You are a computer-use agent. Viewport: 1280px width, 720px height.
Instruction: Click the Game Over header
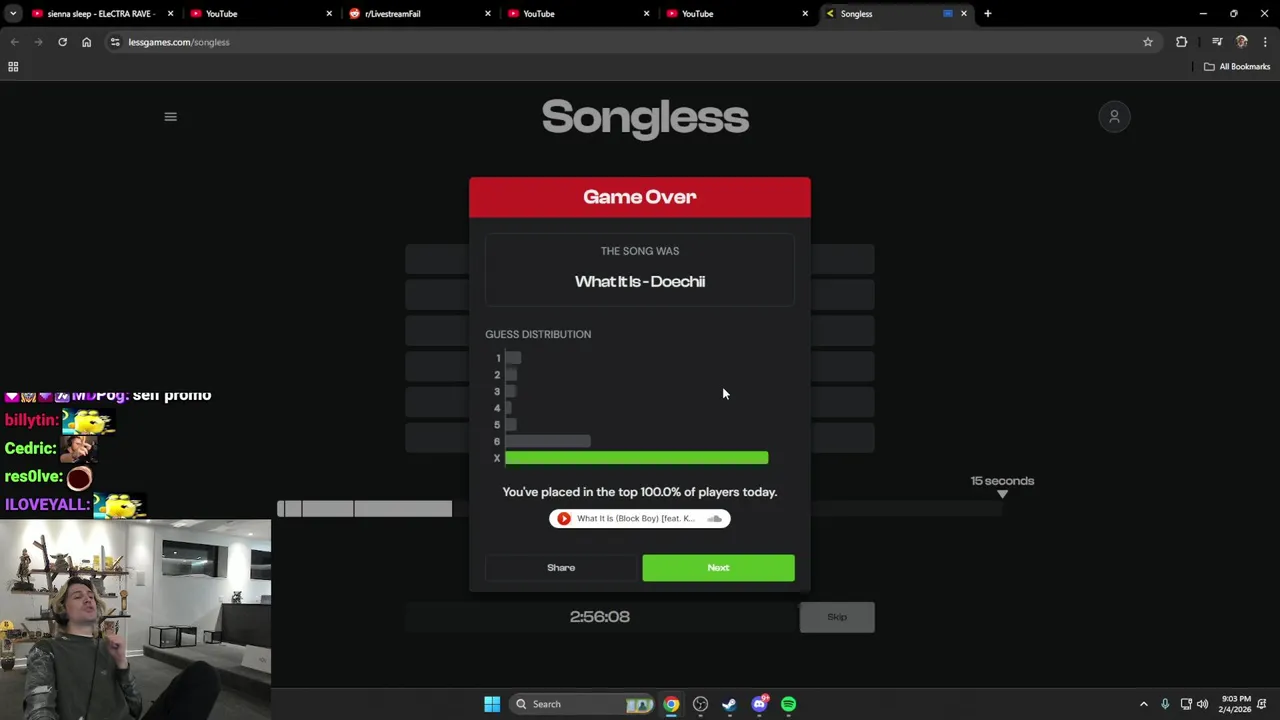640,197
